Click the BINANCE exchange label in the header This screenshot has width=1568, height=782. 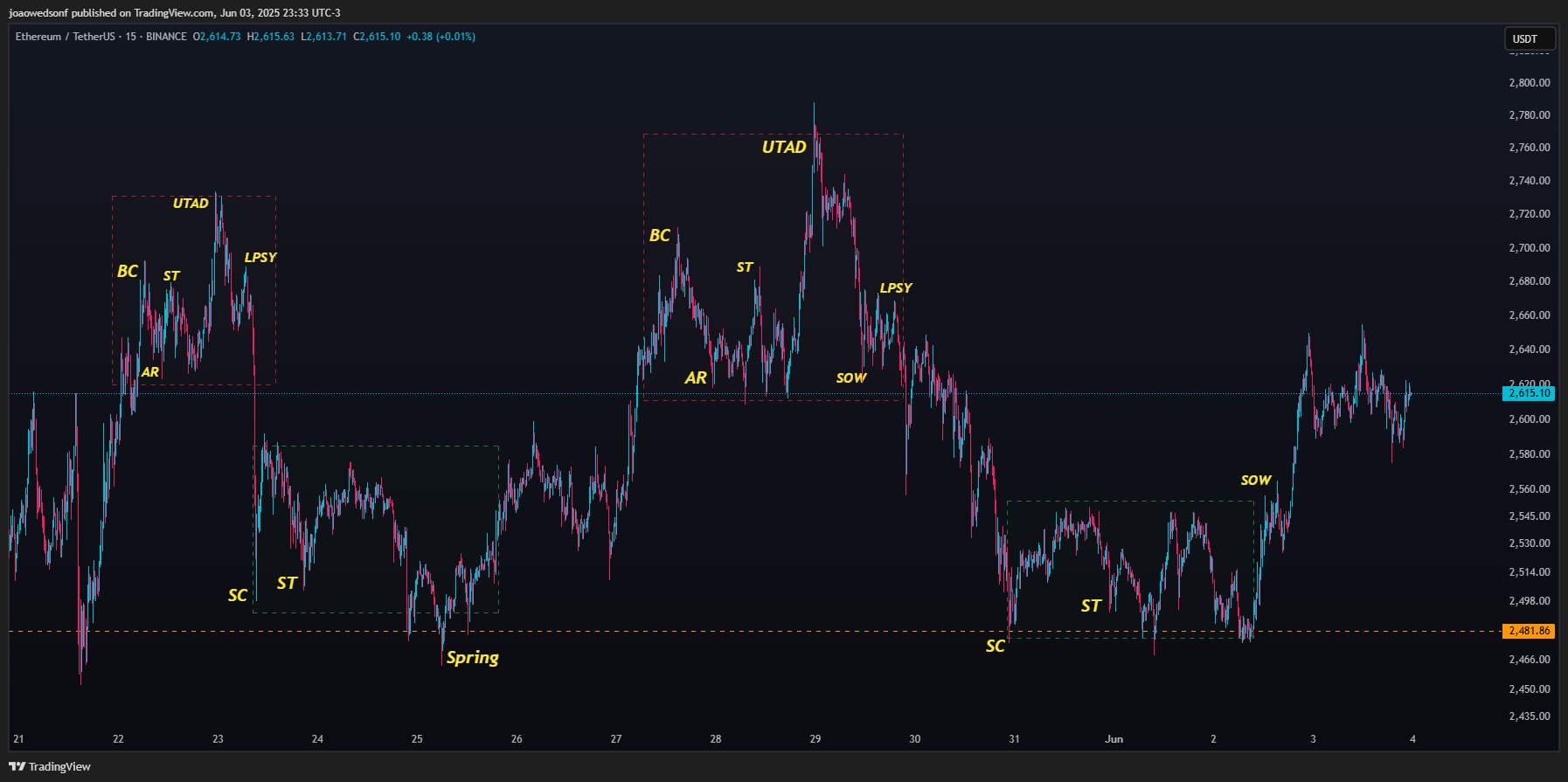(x=166, y=37)
